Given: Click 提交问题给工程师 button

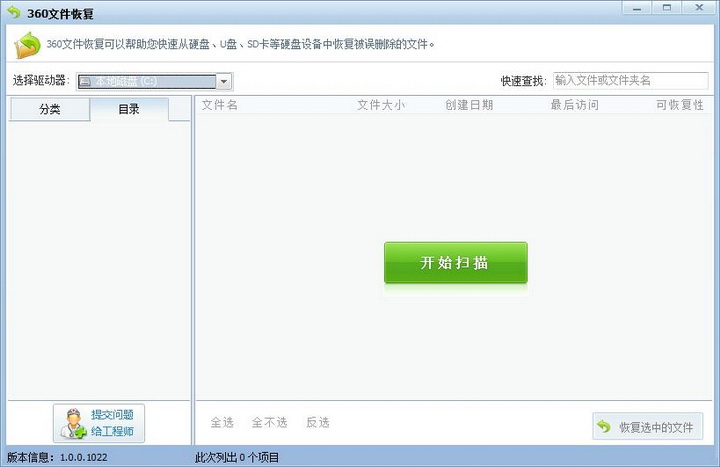Looking at the screenshot, I should (99, 423).
